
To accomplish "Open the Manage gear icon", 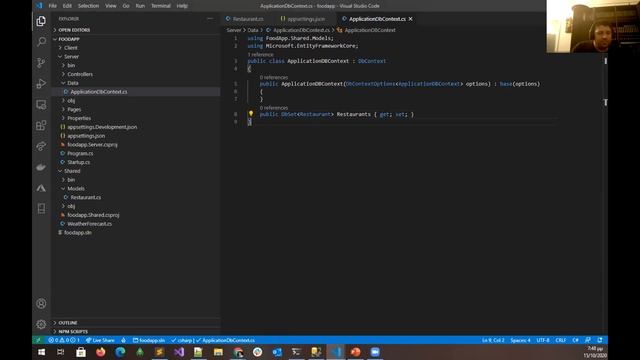I will pyautogui.click(x=41, y=324).
